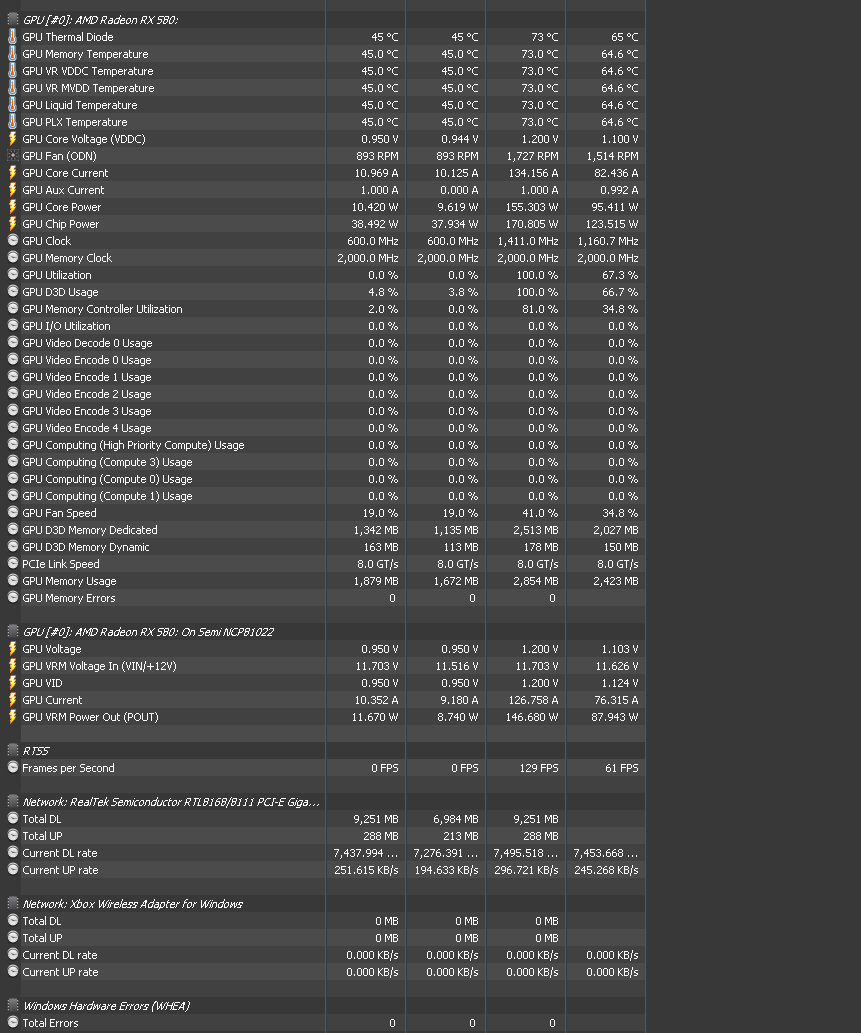Screen dimensions: 861x1033
Task: Select the GPU Core Power row
Action: 323,207
